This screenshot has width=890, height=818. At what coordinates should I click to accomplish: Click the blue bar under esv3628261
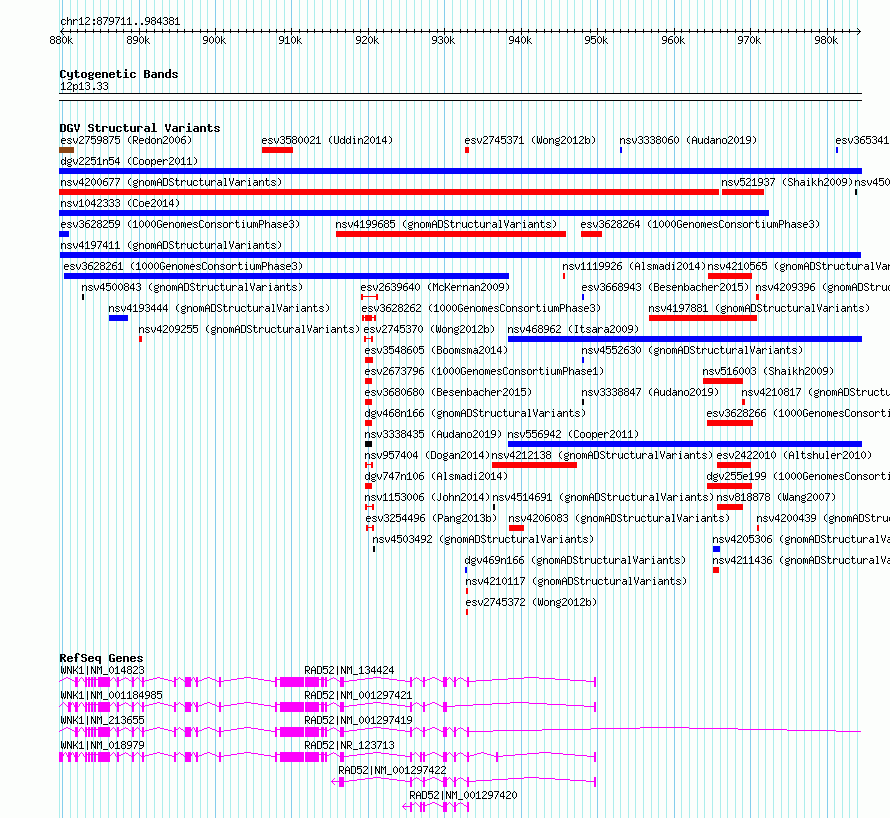click(286, 276)
